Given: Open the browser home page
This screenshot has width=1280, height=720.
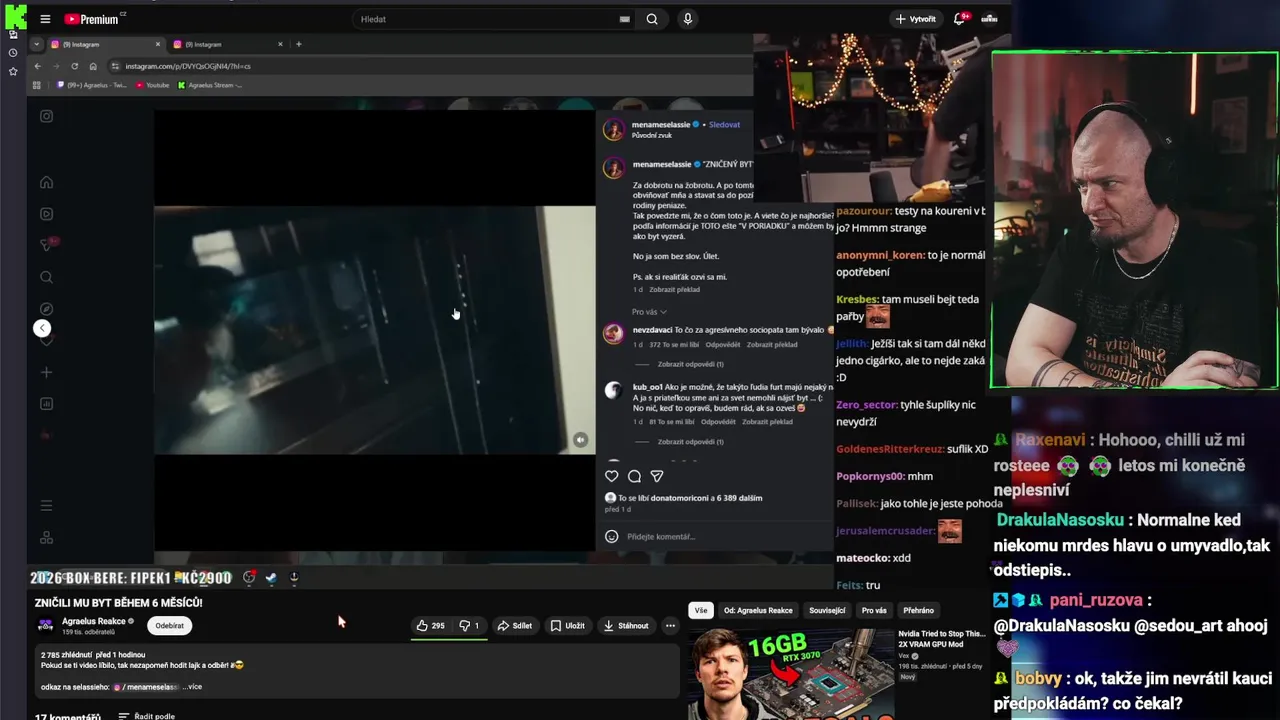Looking at the screenshot, I should (93, 66).
